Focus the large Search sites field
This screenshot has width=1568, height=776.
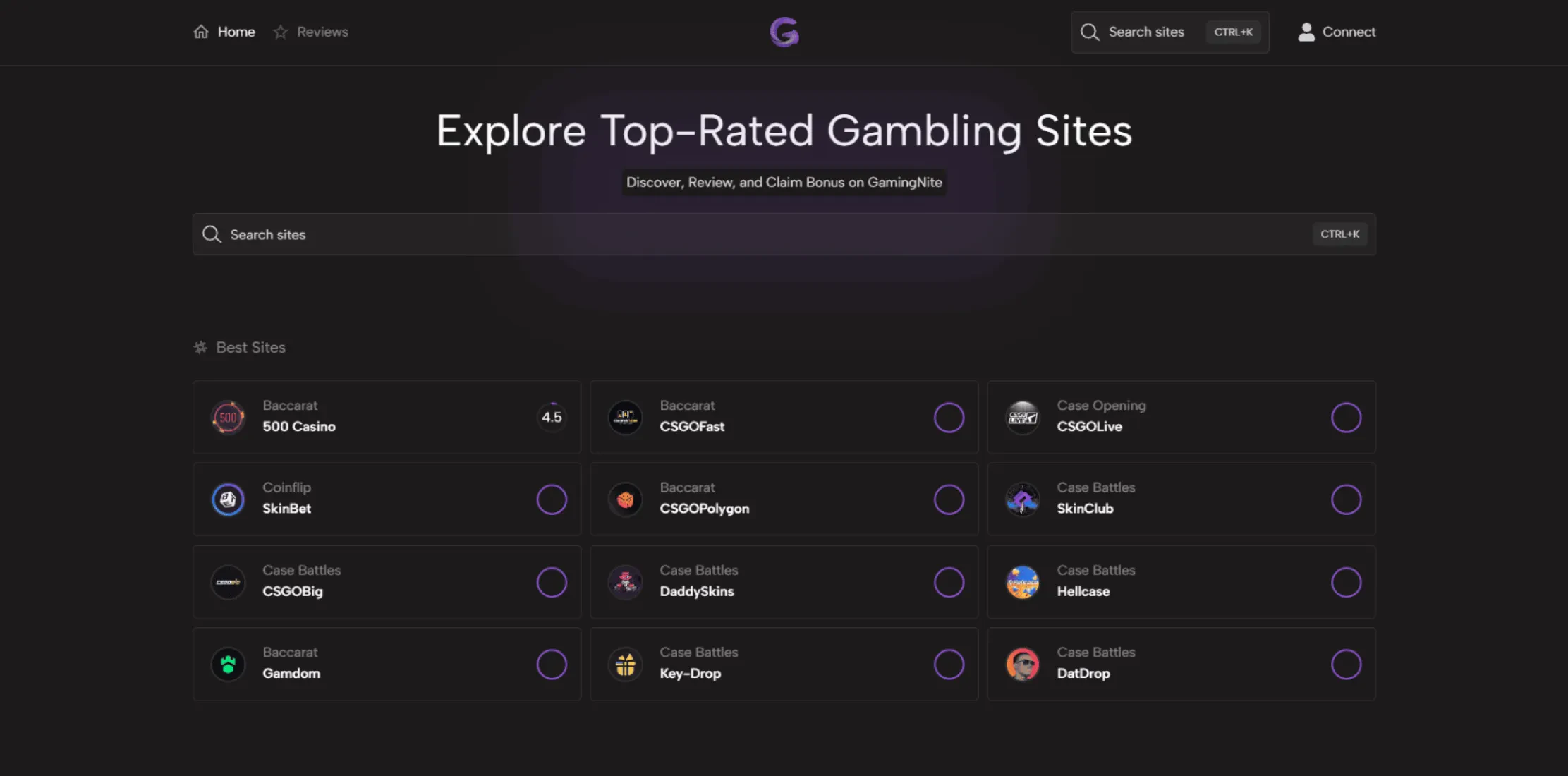point(784,234)
